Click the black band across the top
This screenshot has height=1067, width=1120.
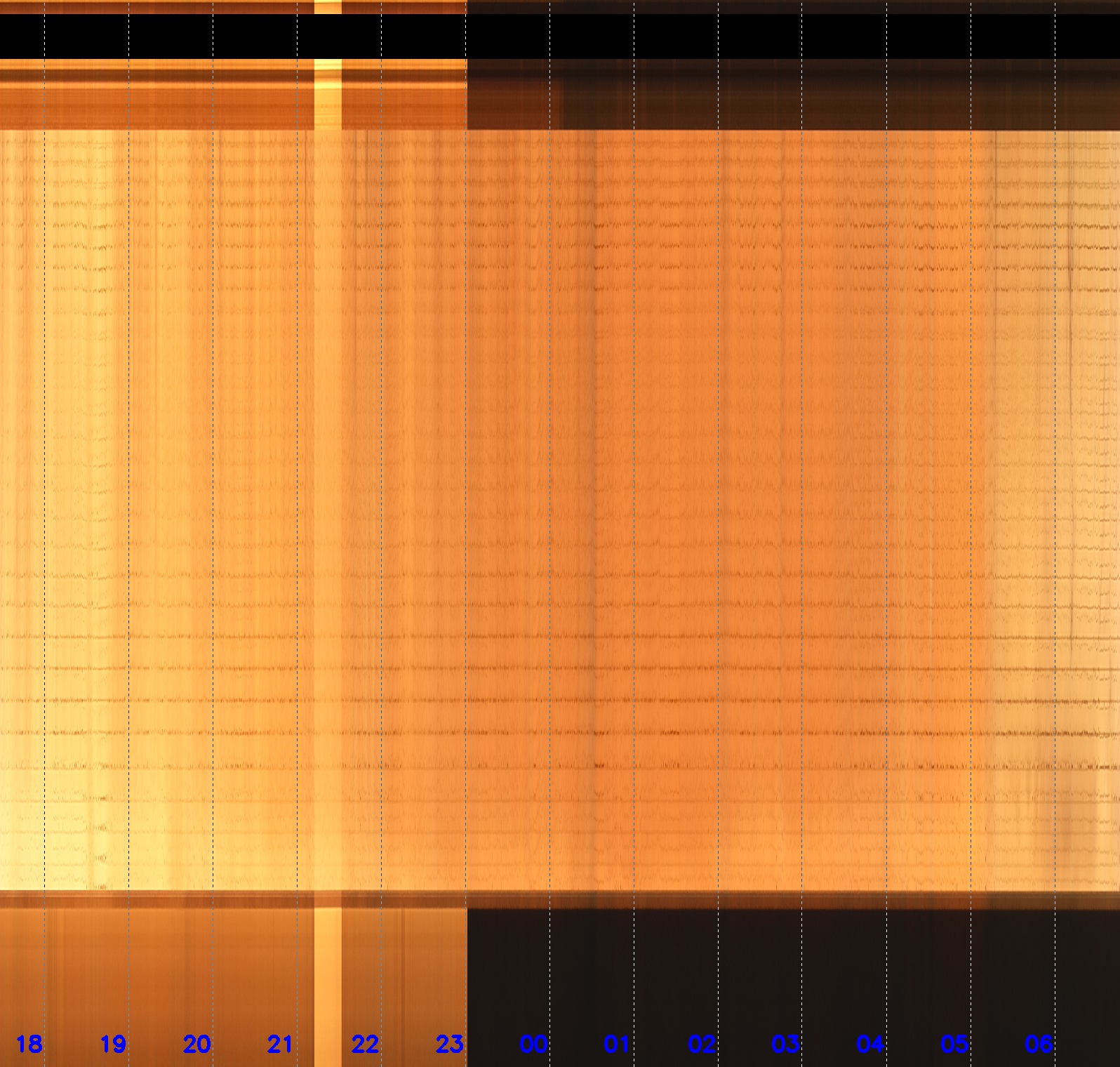click(560, 37)
